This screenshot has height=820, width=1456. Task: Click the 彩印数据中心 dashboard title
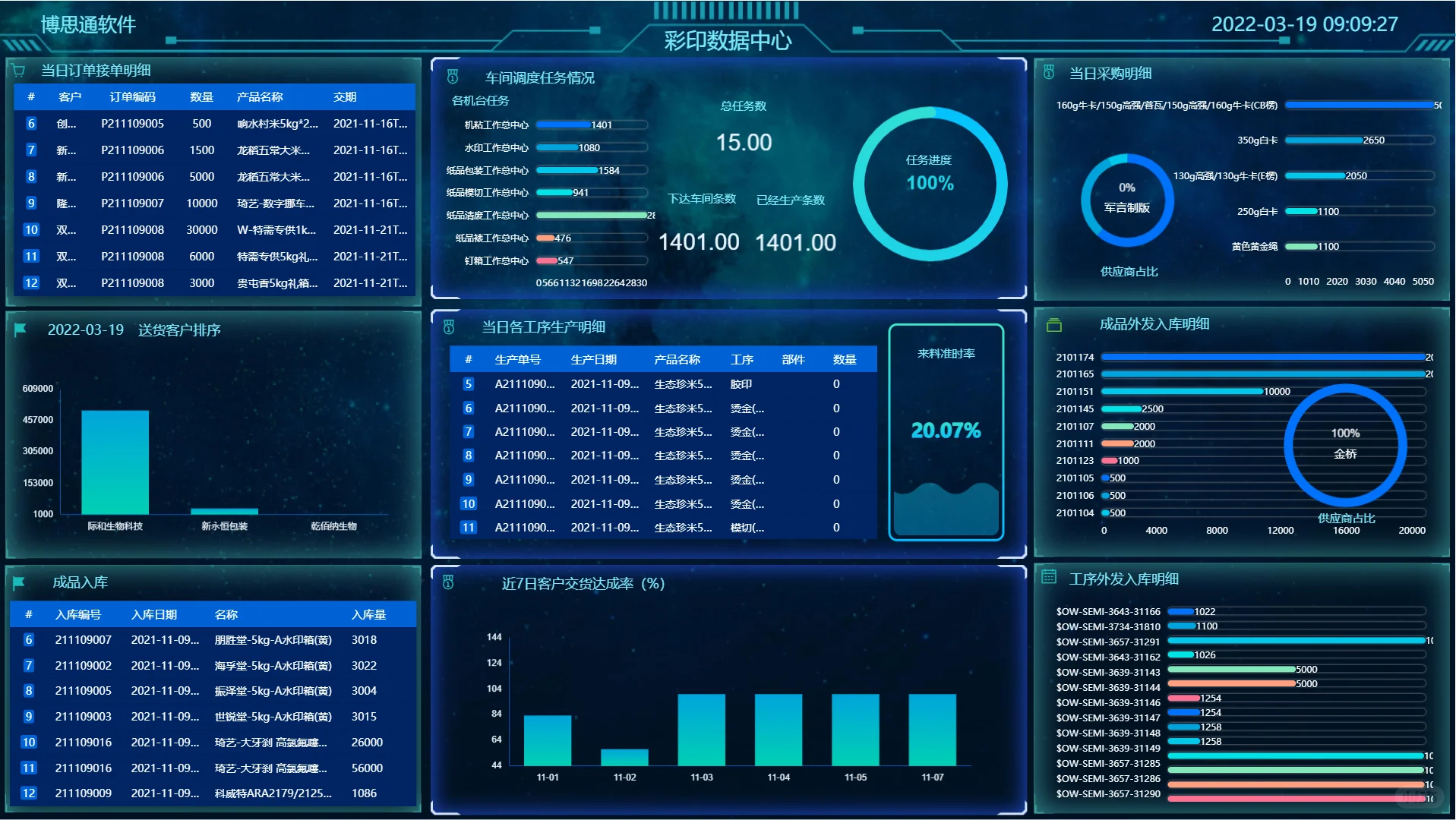tap(728, 41)
